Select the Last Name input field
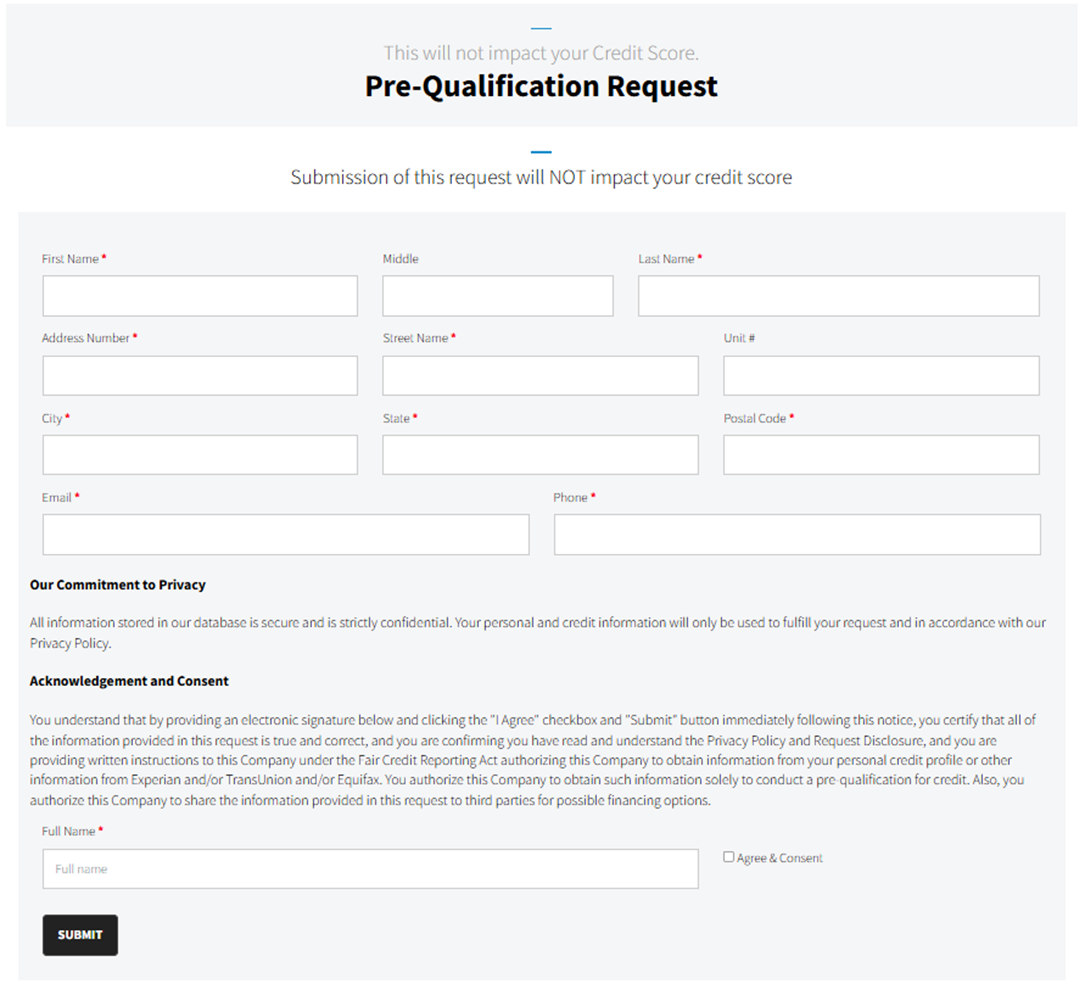The width and height of the screenshot is (1085, 984). (x=838, y=296)
